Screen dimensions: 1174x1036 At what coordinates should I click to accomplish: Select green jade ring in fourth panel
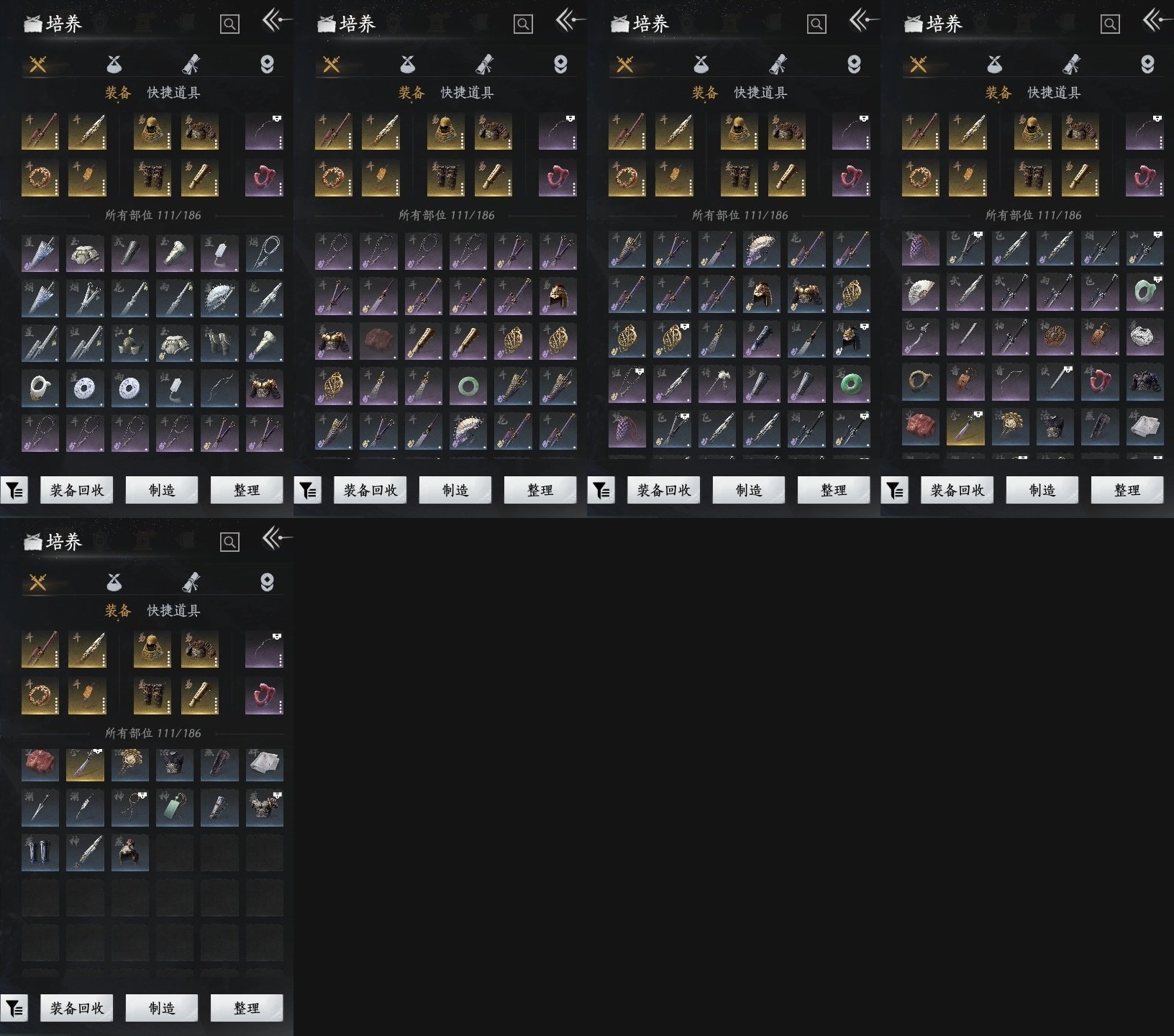pos(1144,294)
